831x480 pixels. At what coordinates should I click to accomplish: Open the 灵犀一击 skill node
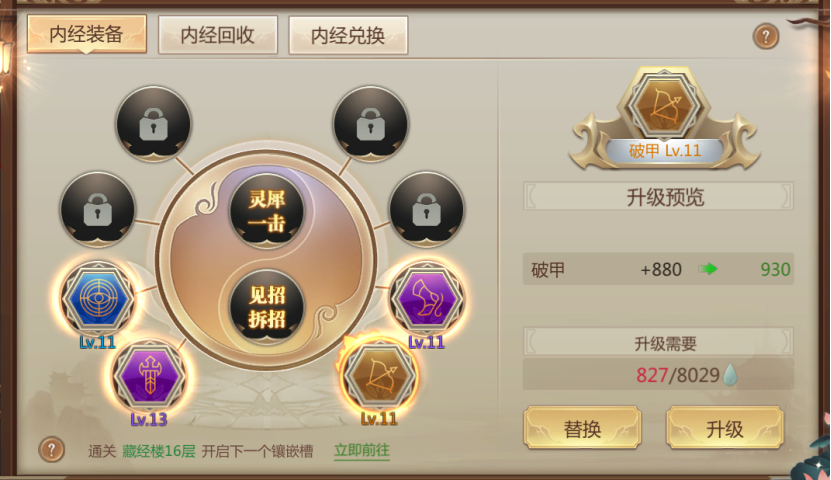point(267,211)
